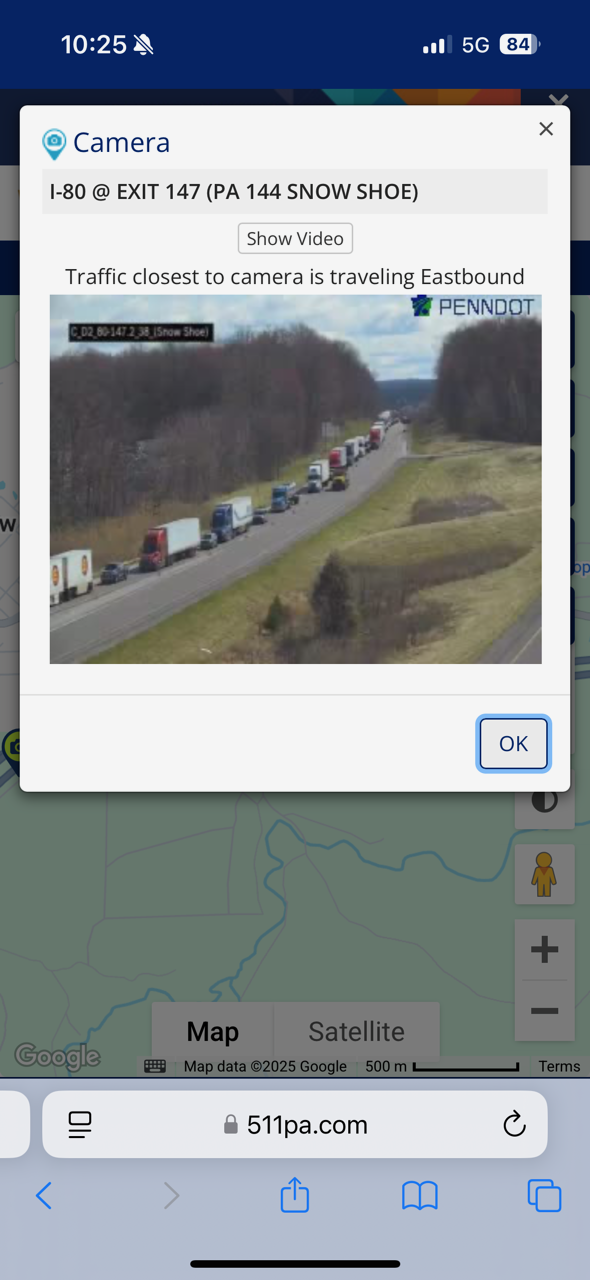Toggle the map contrast half-circle icon
The width and height of the screenshot is (590, 1280).
pyautogui.click(x=545, y=801)
